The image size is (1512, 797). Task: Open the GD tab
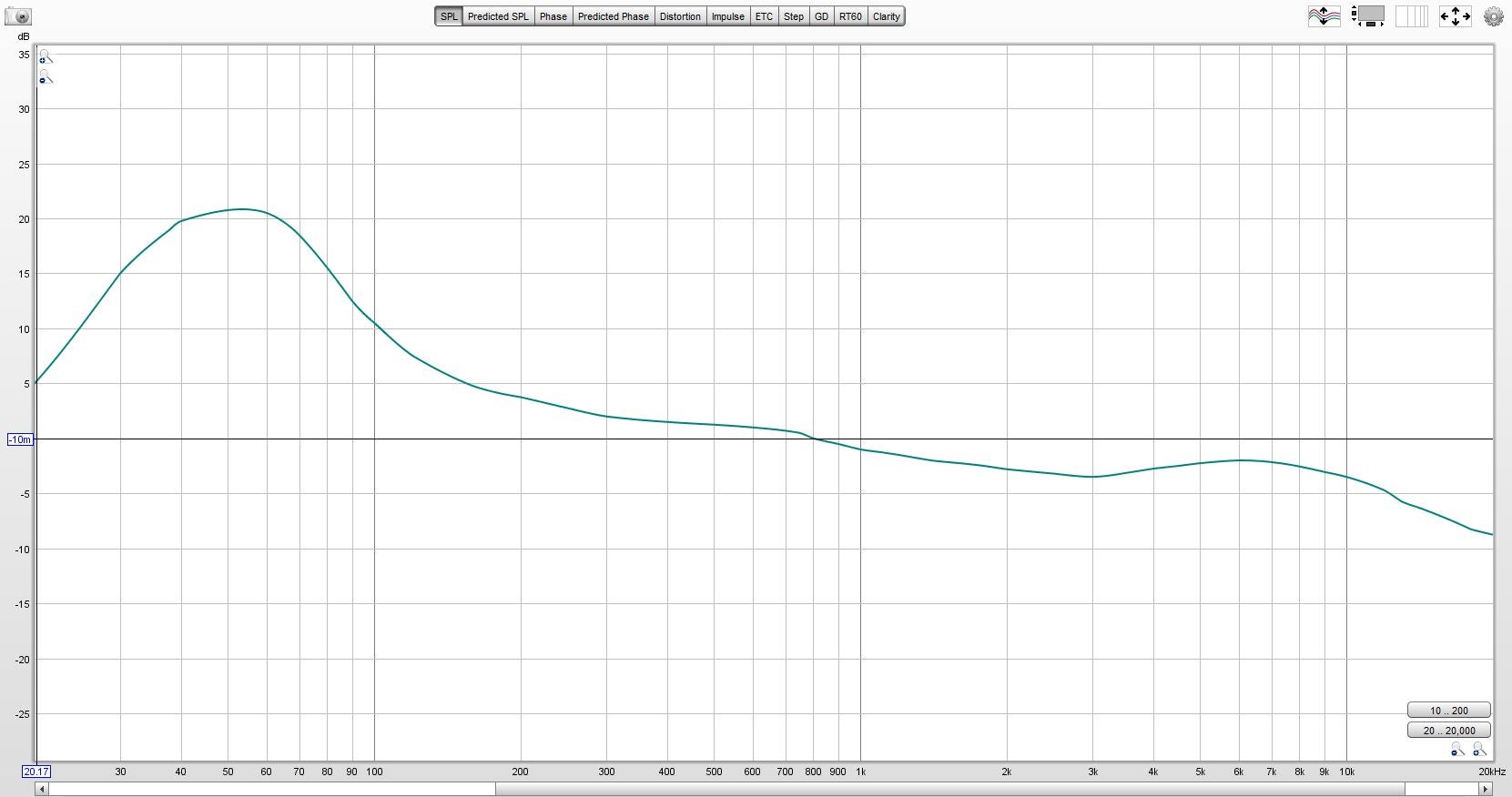[x=821, y=16]
